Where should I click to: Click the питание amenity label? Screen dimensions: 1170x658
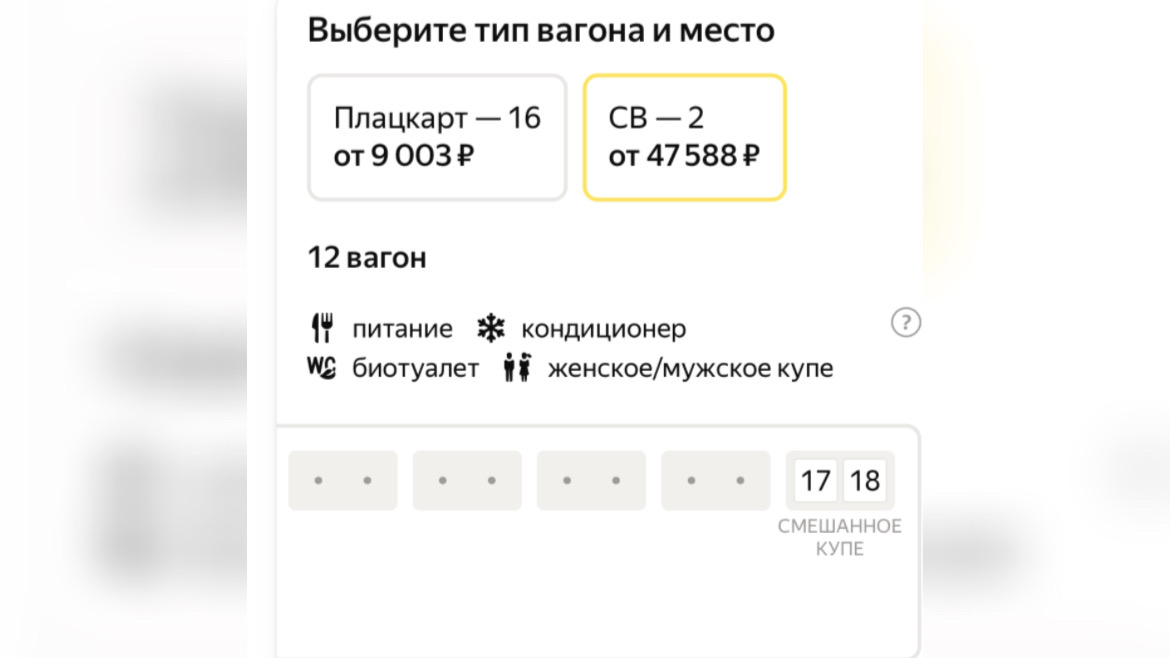402,329
